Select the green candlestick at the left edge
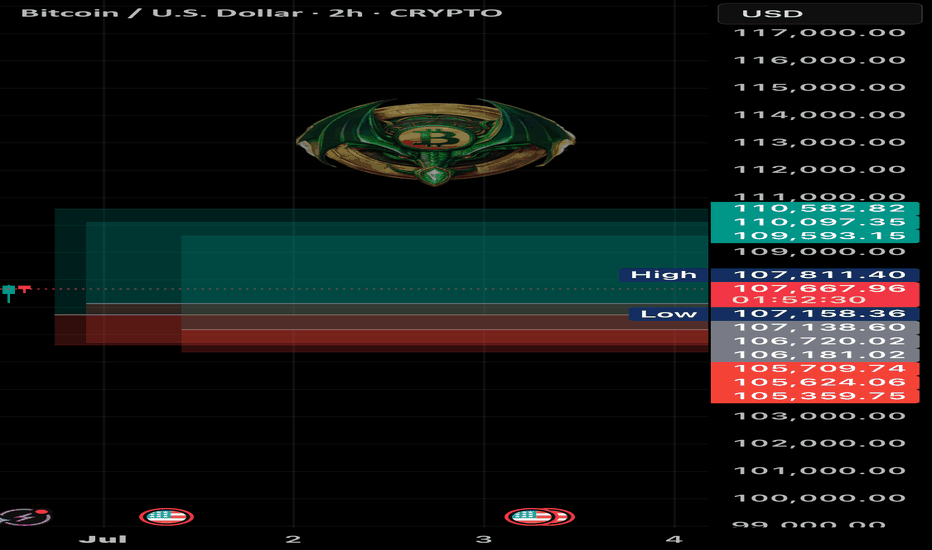932x550 pixels. [x=8, y=292]
